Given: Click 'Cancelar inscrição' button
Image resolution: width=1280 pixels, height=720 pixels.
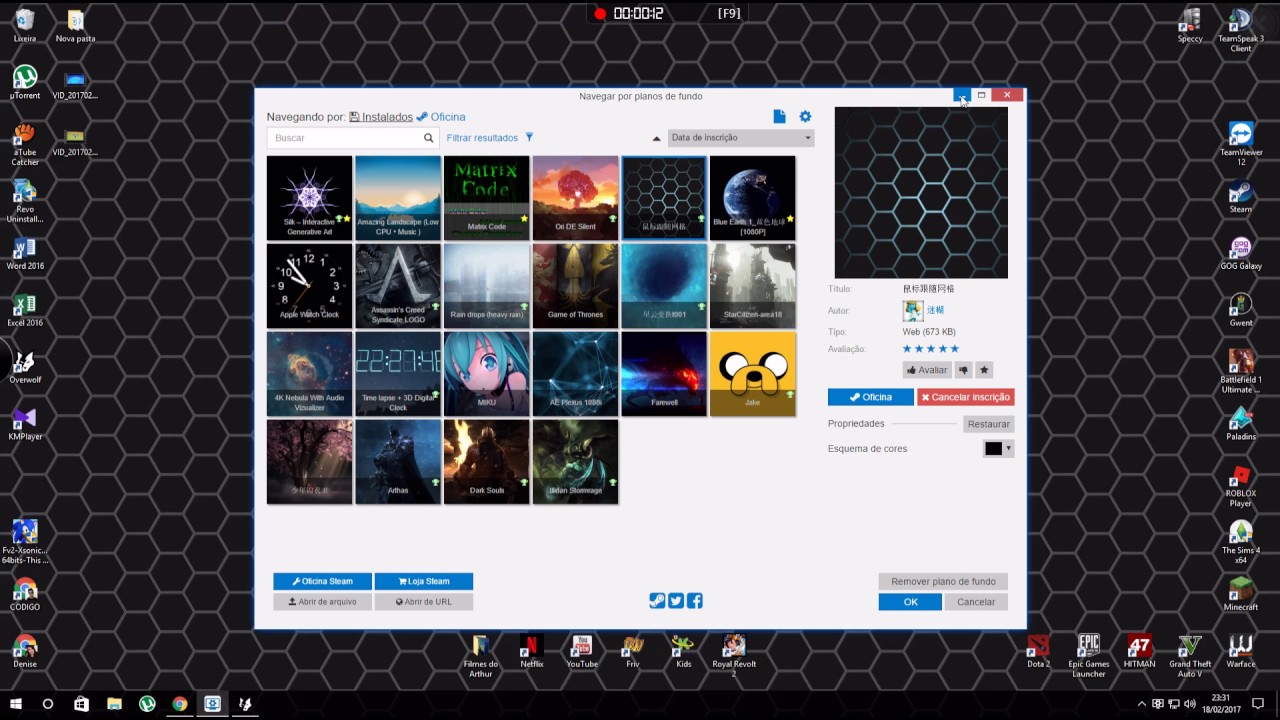Looking at the screenshot, I should pyautogui.click(x=966, y=397).
